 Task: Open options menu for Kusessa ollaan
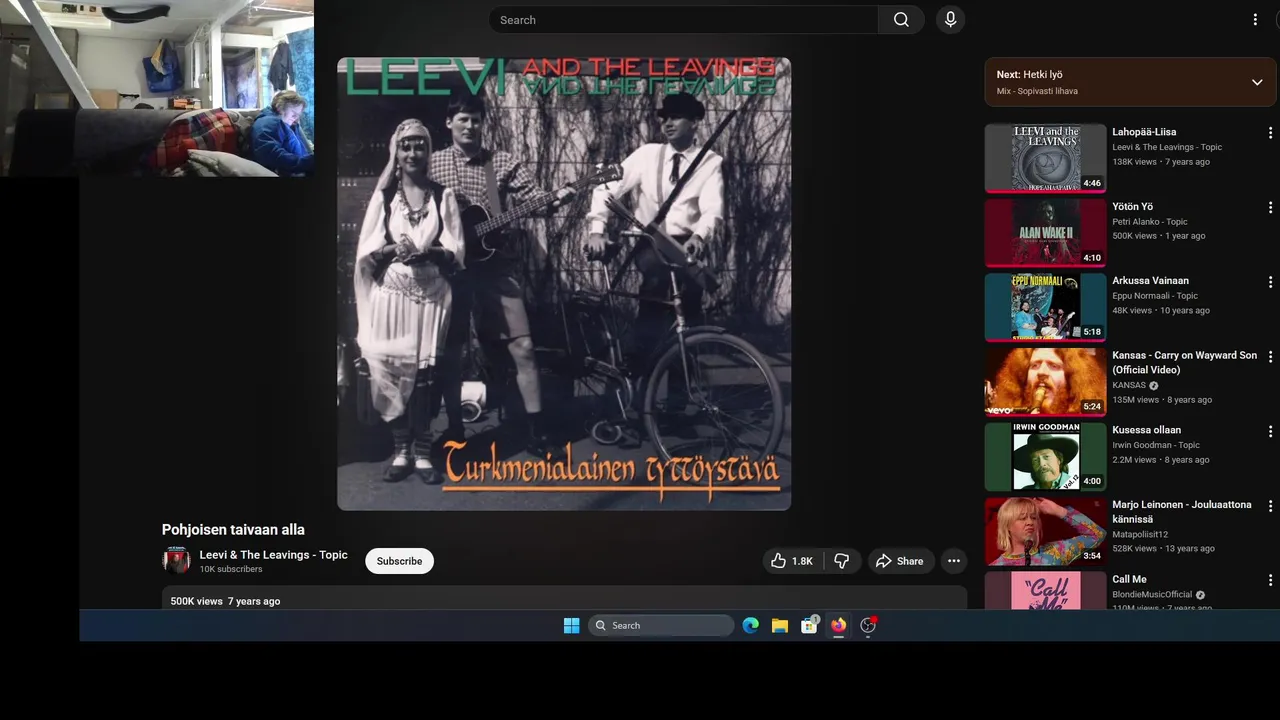1271,432
